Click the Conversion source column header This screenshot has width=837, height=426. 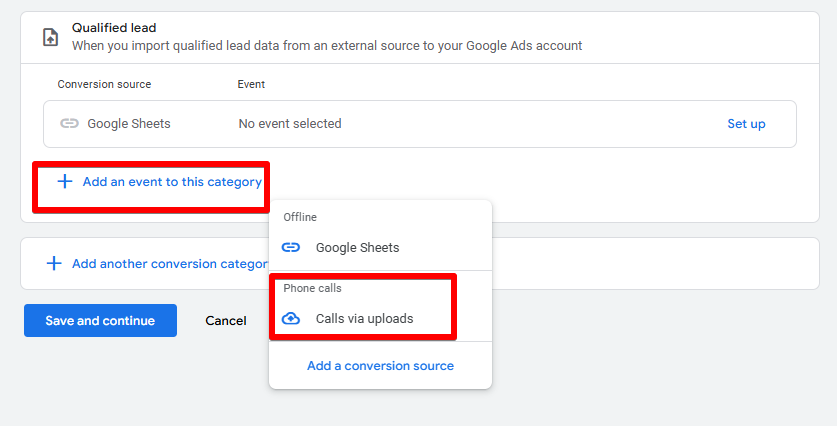(x=104, y=84)
